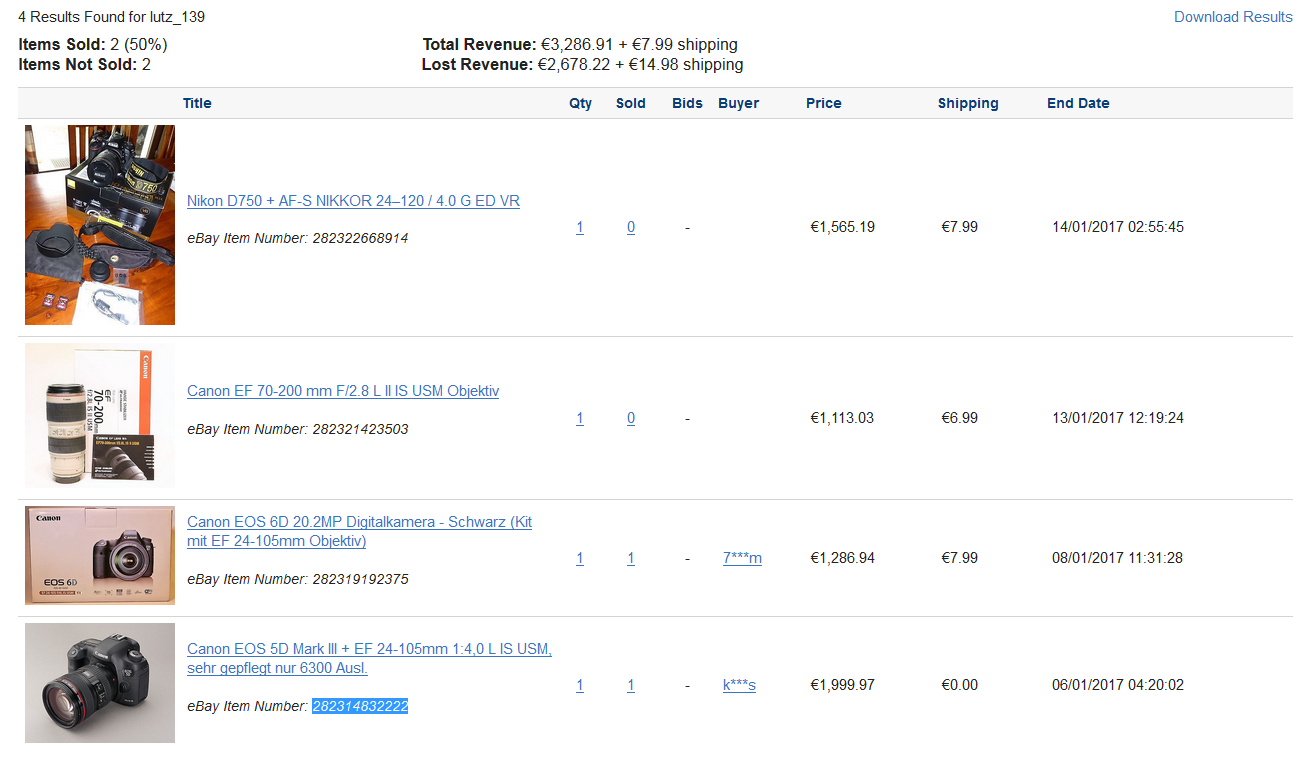Sort by the Qty column header
The height and width of the screenshot is (757, 1316).
(x=580, y=103)
